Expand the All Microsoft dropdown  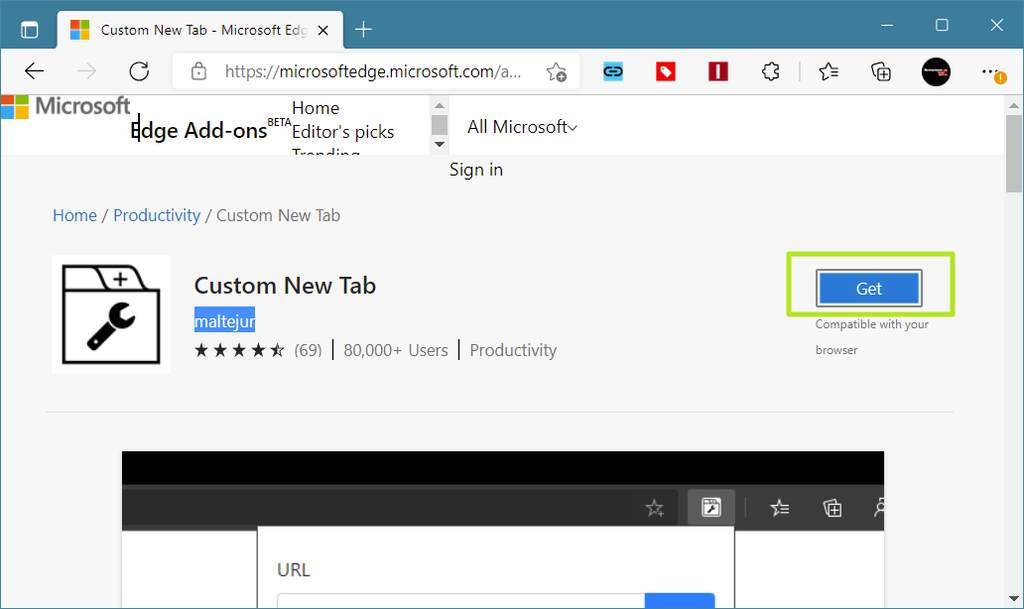(521, 127)
